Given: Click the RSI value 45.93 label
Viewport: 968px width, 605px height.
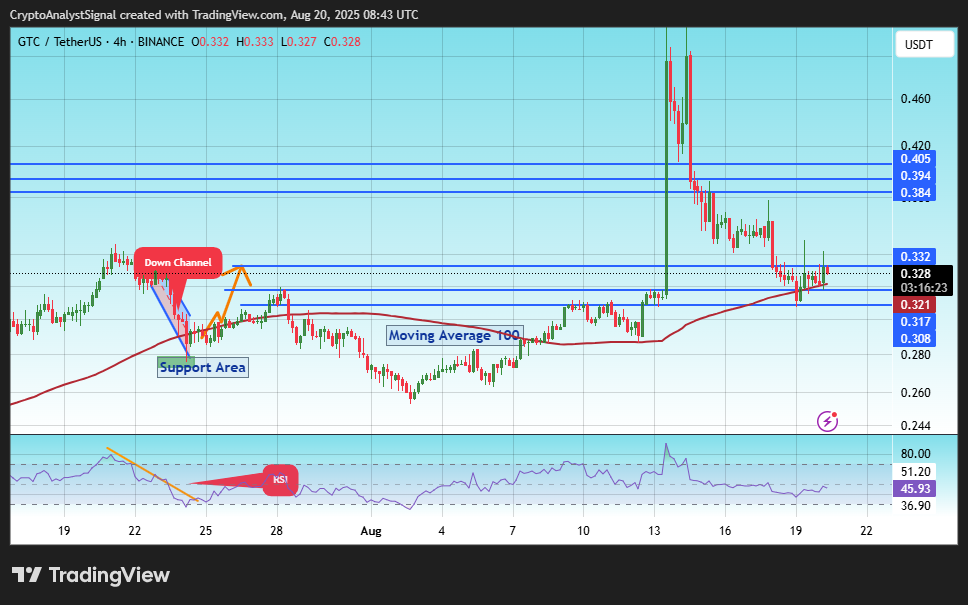Looking at the screenshot, I should coord(915,488).
